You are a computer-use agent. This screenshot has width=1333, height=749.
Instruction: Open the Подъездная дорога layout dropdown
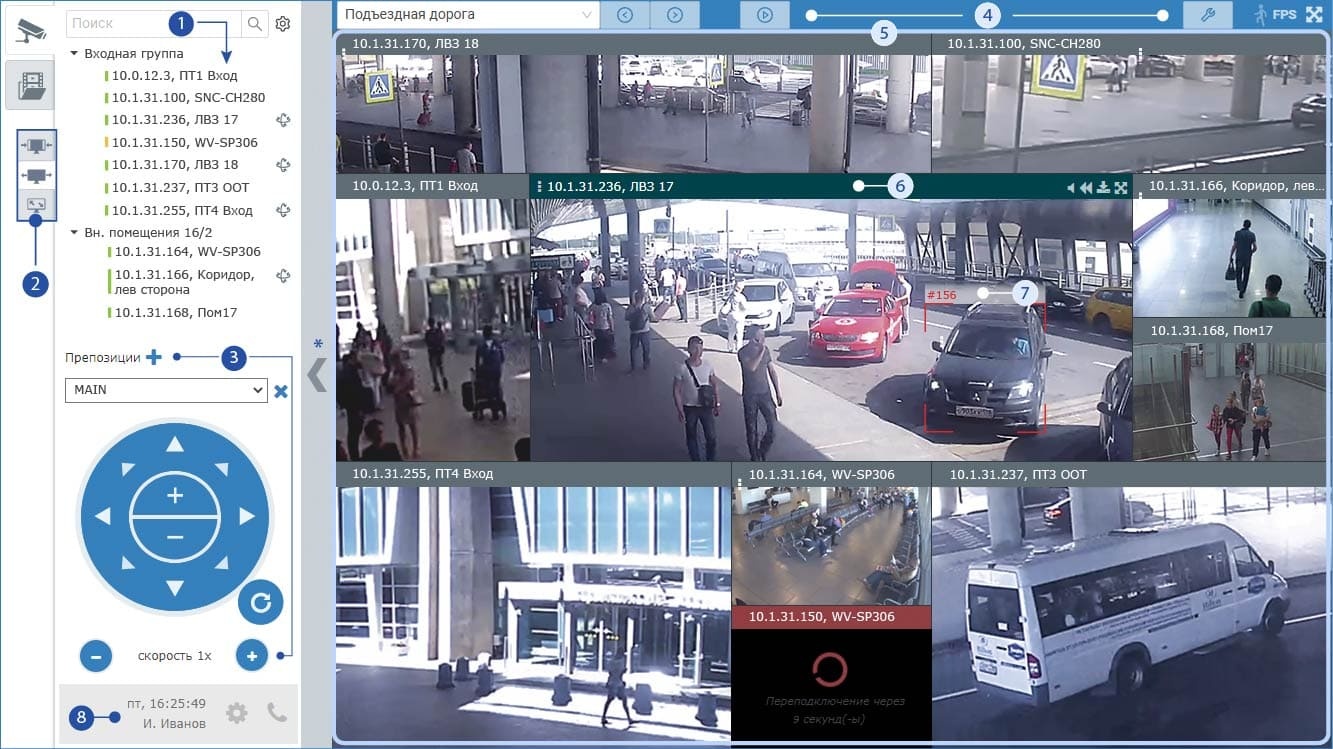(x=469, y=15)
